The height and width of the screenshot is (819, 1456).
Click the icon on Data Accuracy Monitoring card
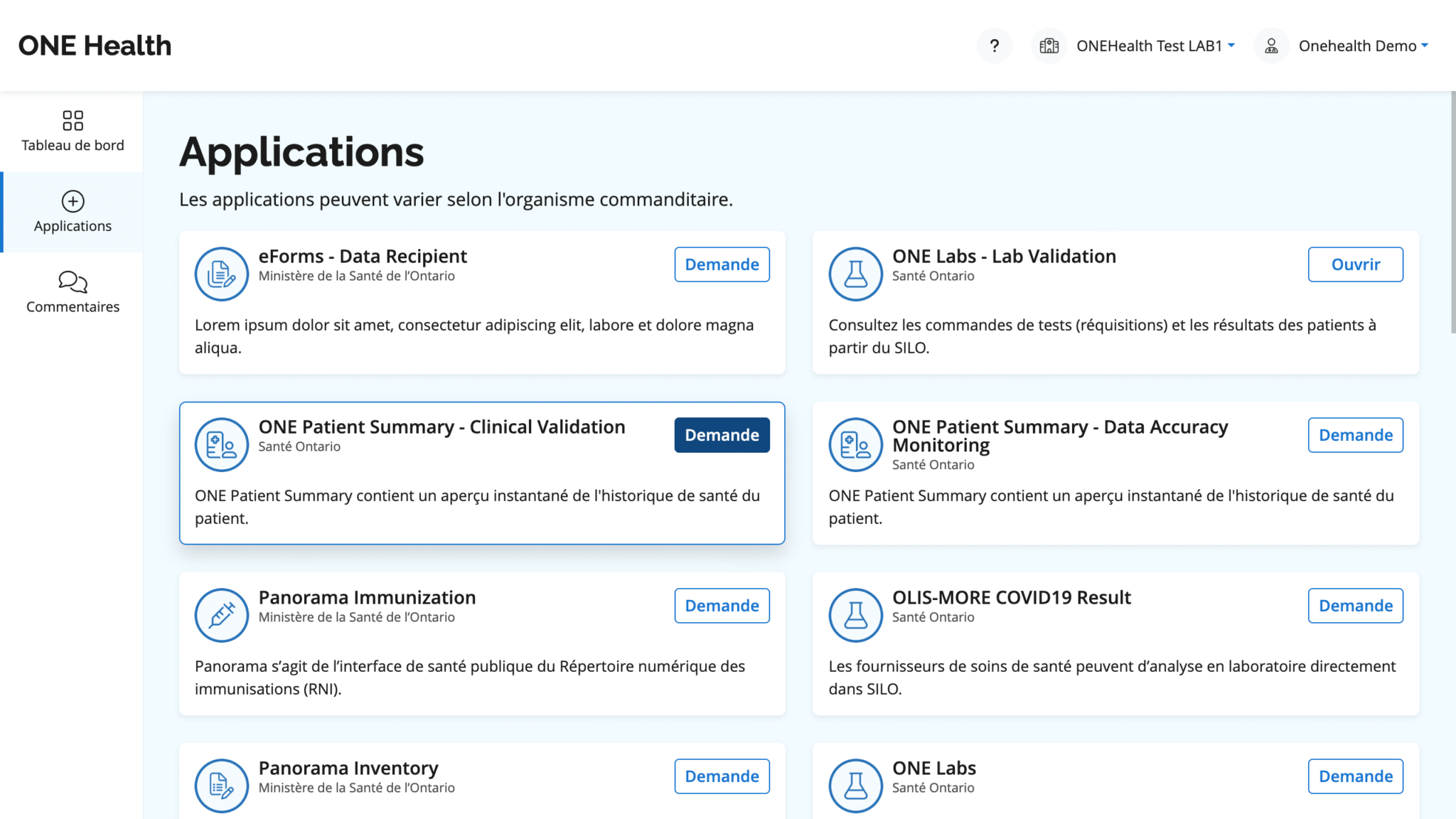tap(855, 444)
